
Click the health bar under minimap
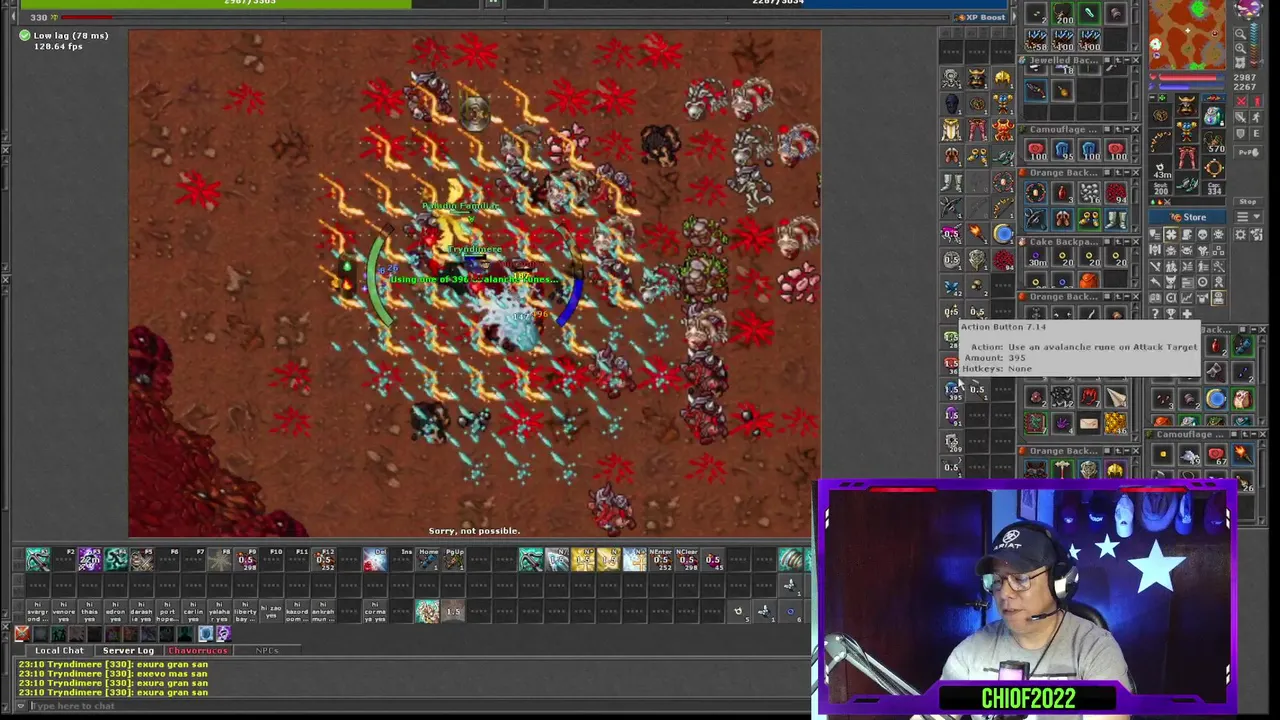pos(1191,78)
